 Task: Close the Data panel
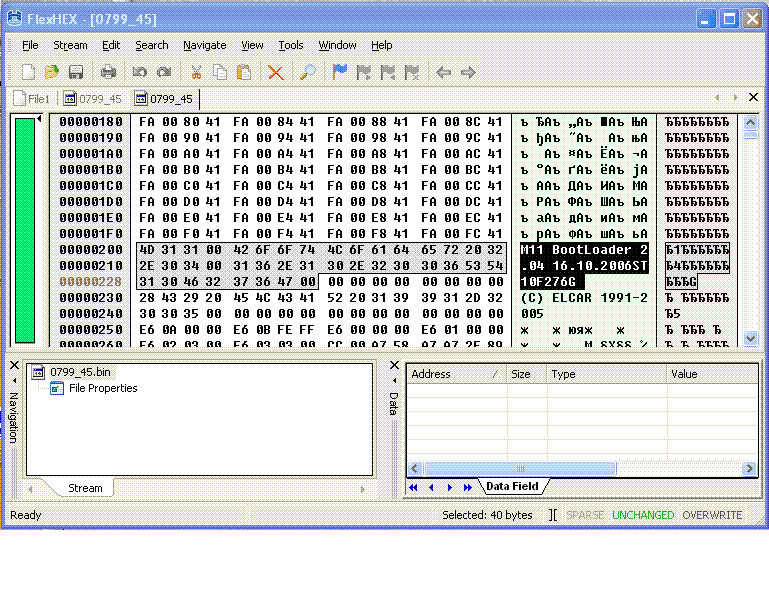pos(394,365)
